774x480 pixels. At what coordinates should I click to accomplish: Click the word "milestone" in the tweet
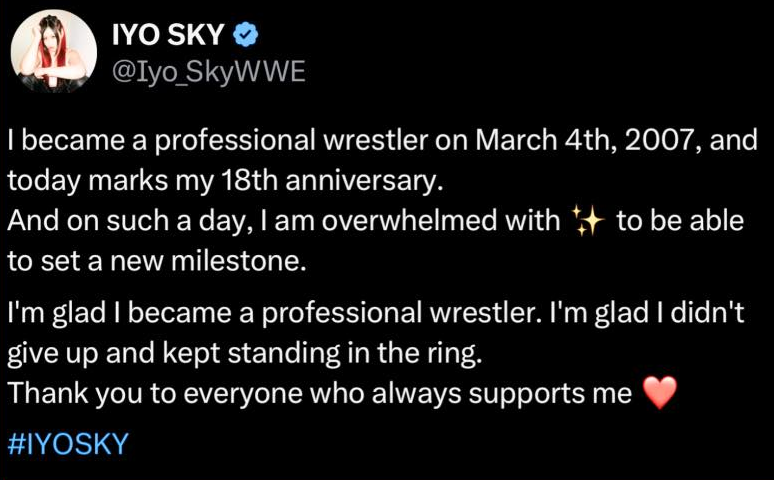pyautogui.click(x=236, y=261)
